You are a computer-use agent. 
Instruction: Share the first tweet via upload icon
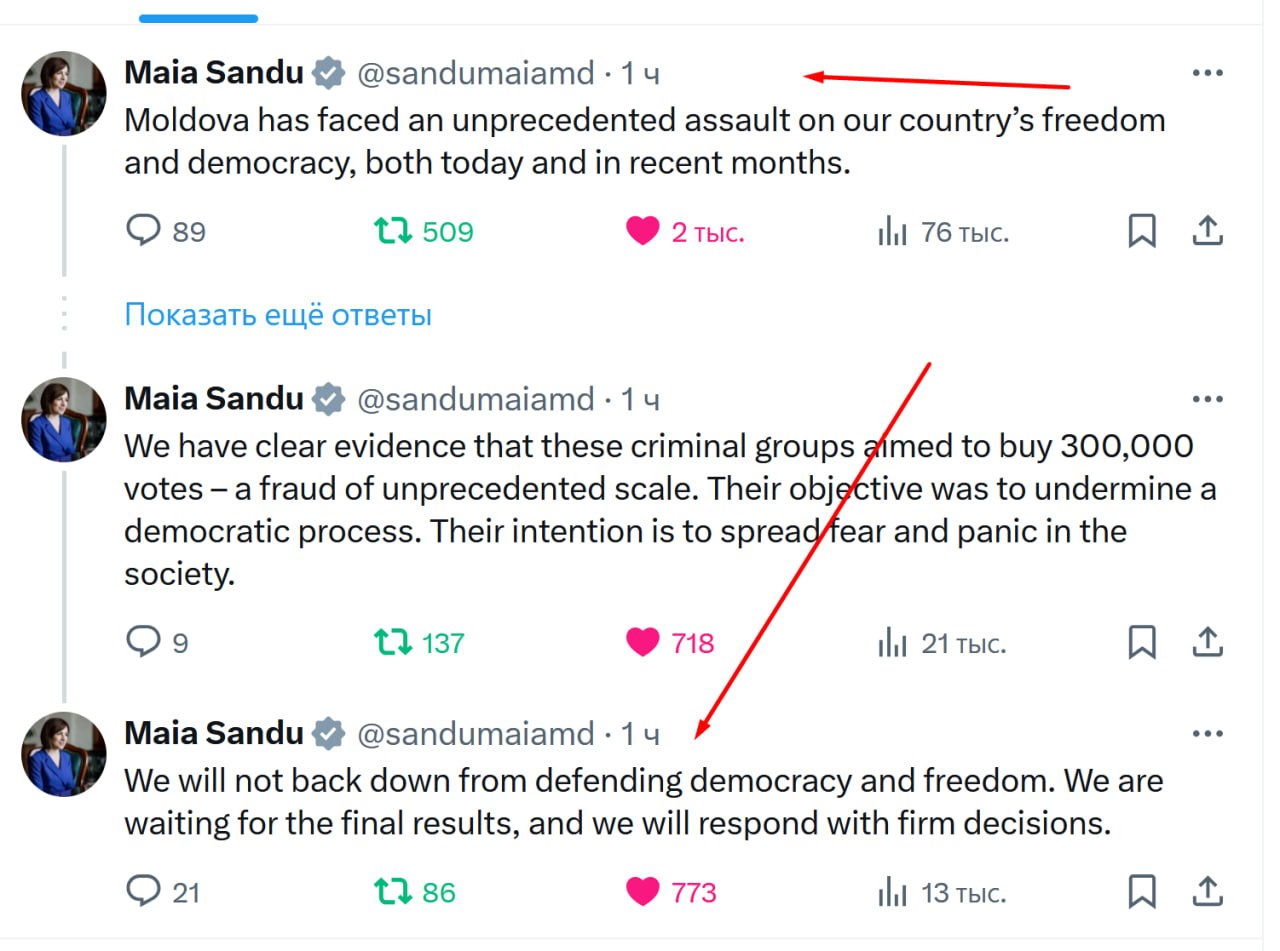[1208, 231]
